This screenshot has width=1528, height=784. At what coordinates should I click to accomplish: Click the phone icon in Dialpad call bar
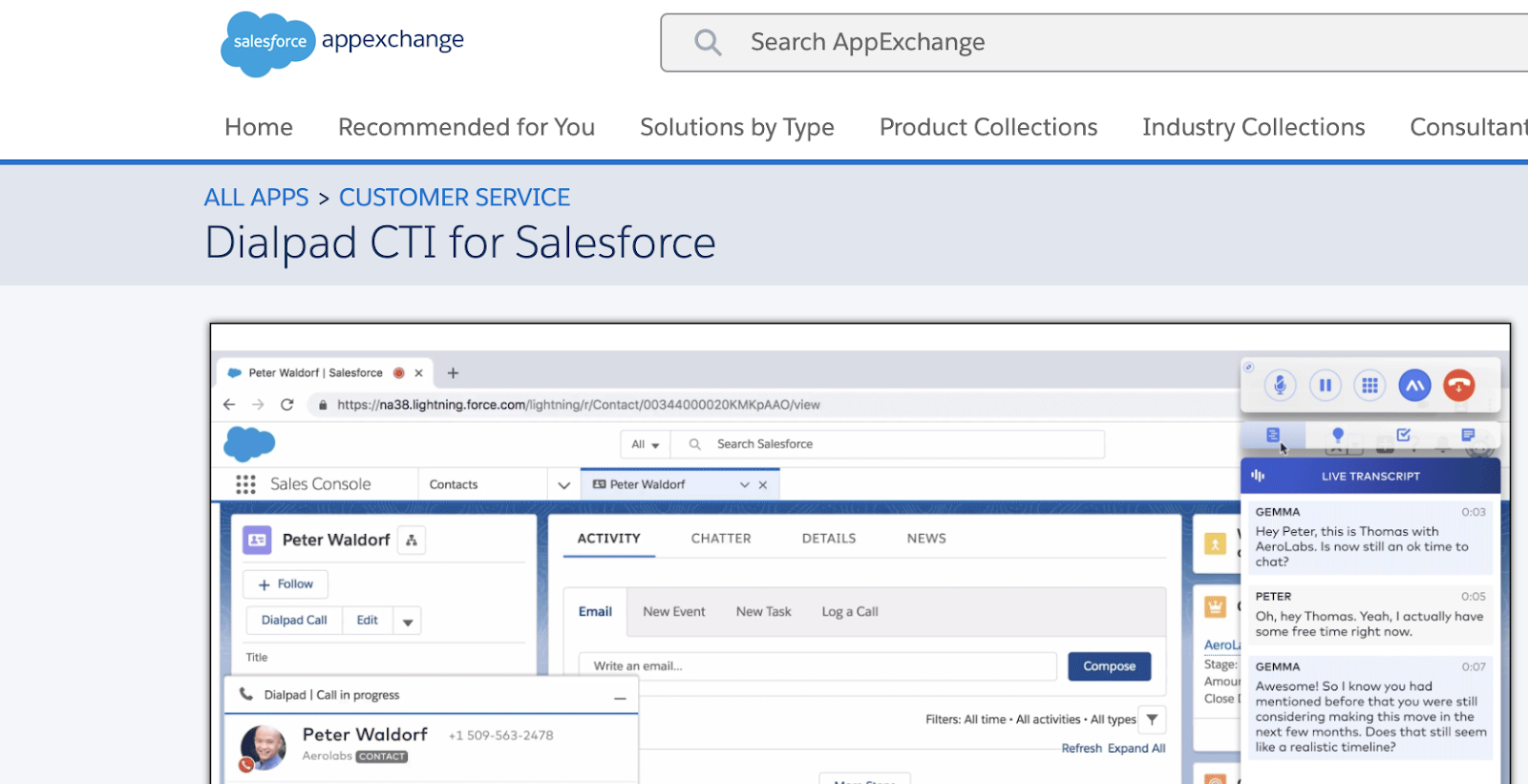[x=245, y=695]
